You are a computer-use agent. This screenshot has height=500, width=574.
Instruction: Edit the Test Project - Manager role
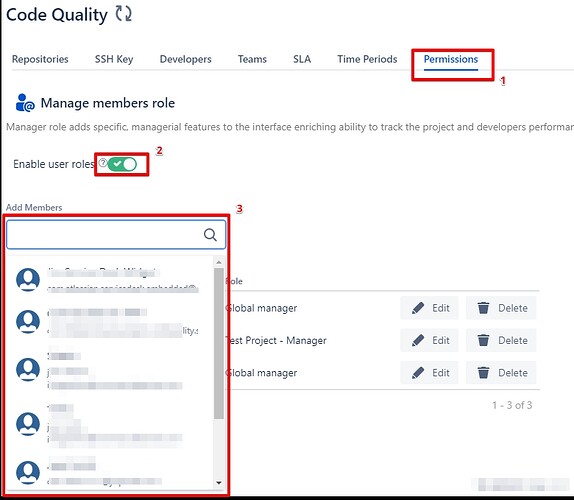(x=429, y=340)
